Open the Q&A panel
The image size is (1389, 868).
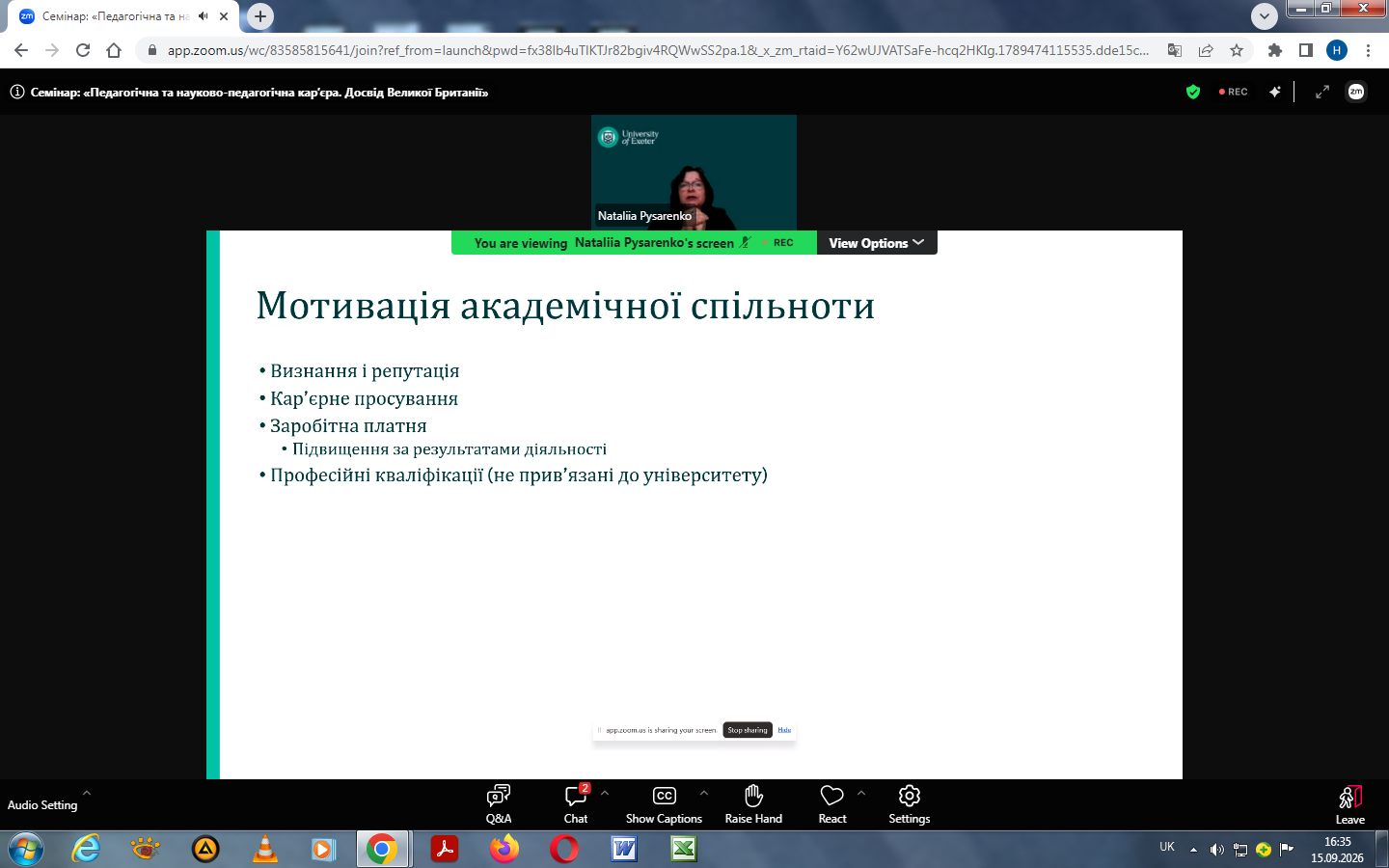click(x=499, y=804)
